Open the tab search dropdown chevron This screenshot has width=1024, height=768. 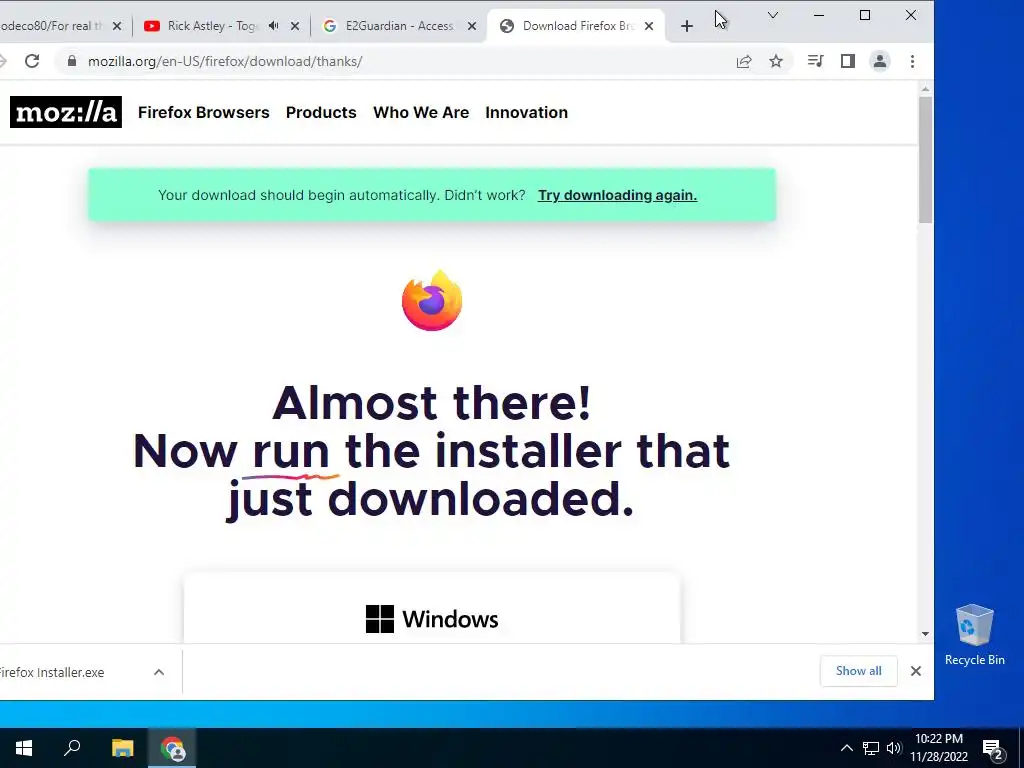click(773, 15)
